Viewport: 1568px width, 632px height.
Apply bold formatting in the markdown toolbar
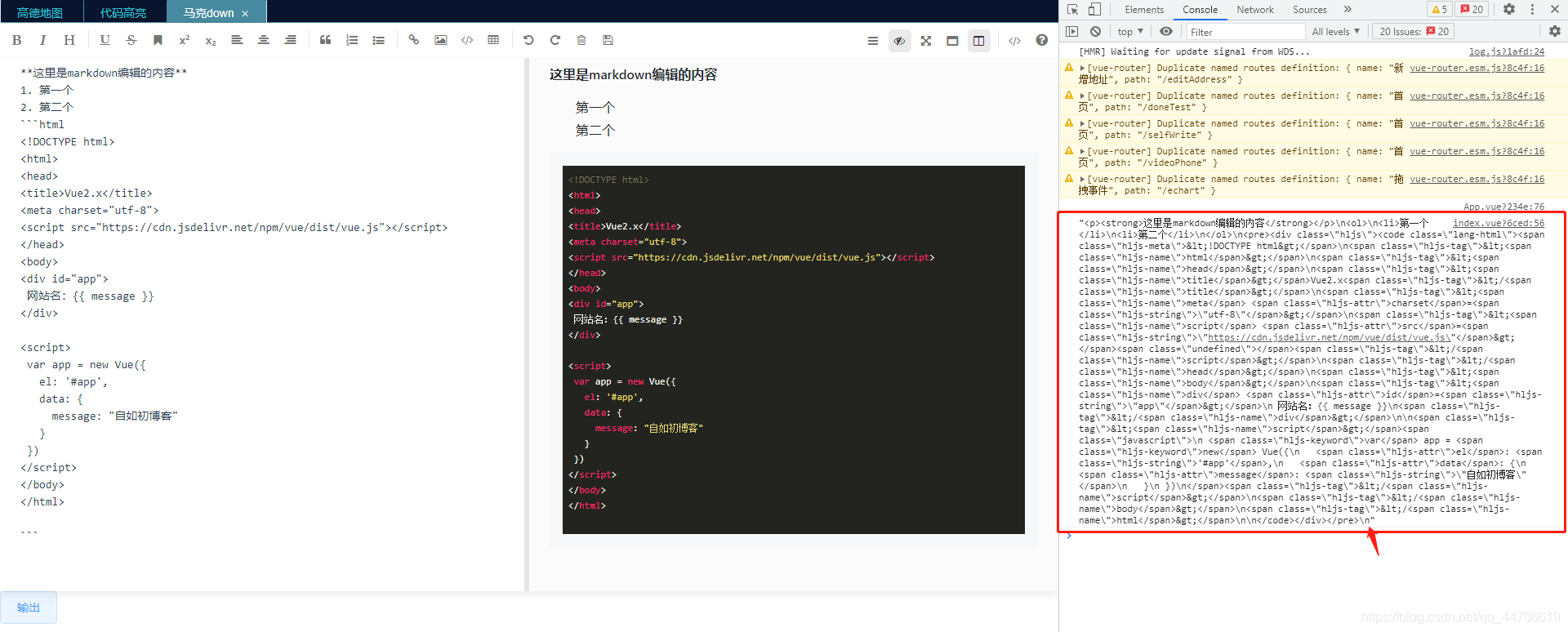(17, 40)
